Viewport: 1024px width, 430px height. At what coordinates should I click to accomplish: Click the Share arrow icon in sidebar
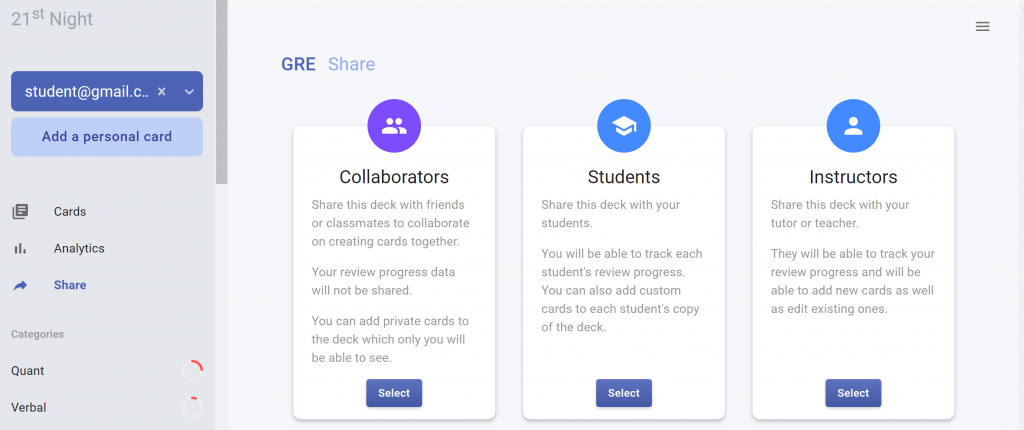point(20,285)
